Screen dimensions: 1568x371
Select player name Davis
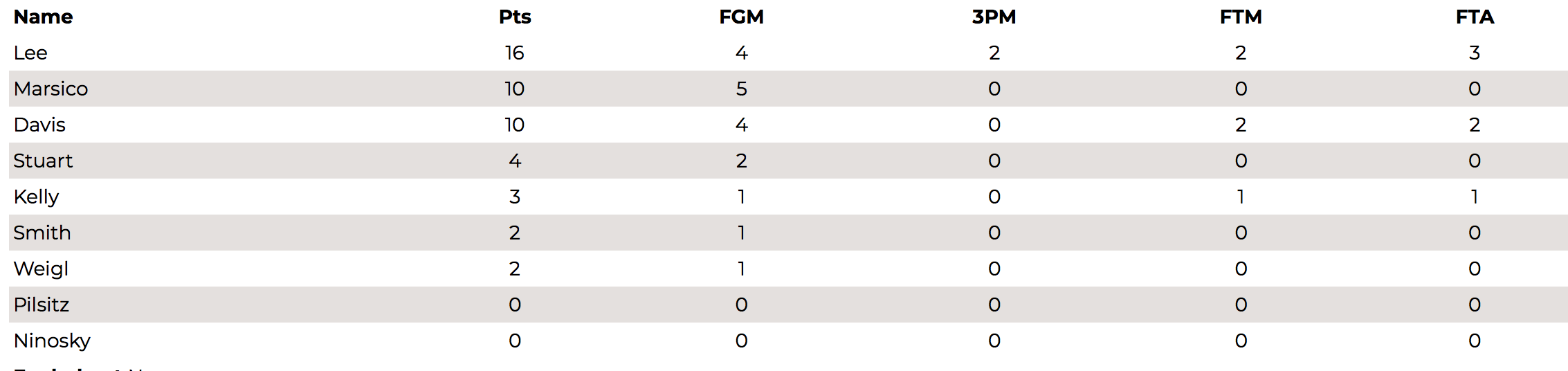coord(39,125)
